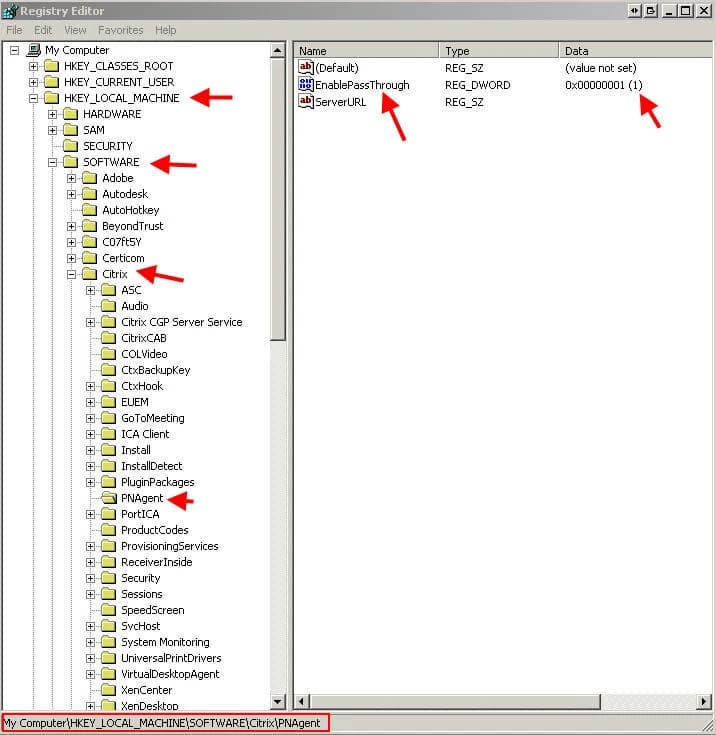716x735 pixels.
Task: Select the System Monitoring key
Action: pyautogui.click(x=165, y=642)
